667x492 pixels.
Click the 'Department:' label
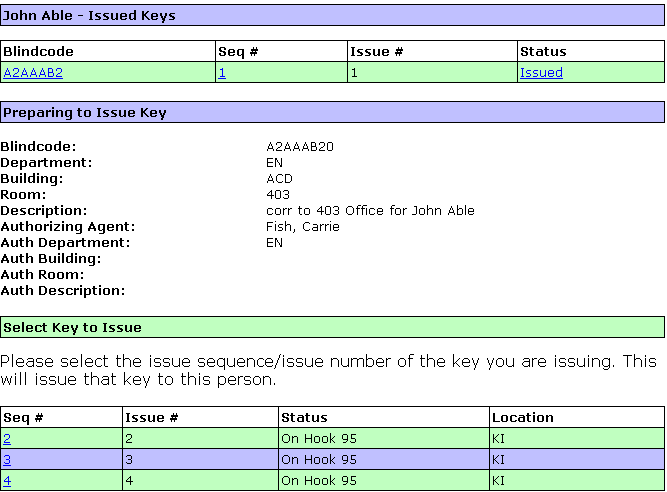point(46,163)
